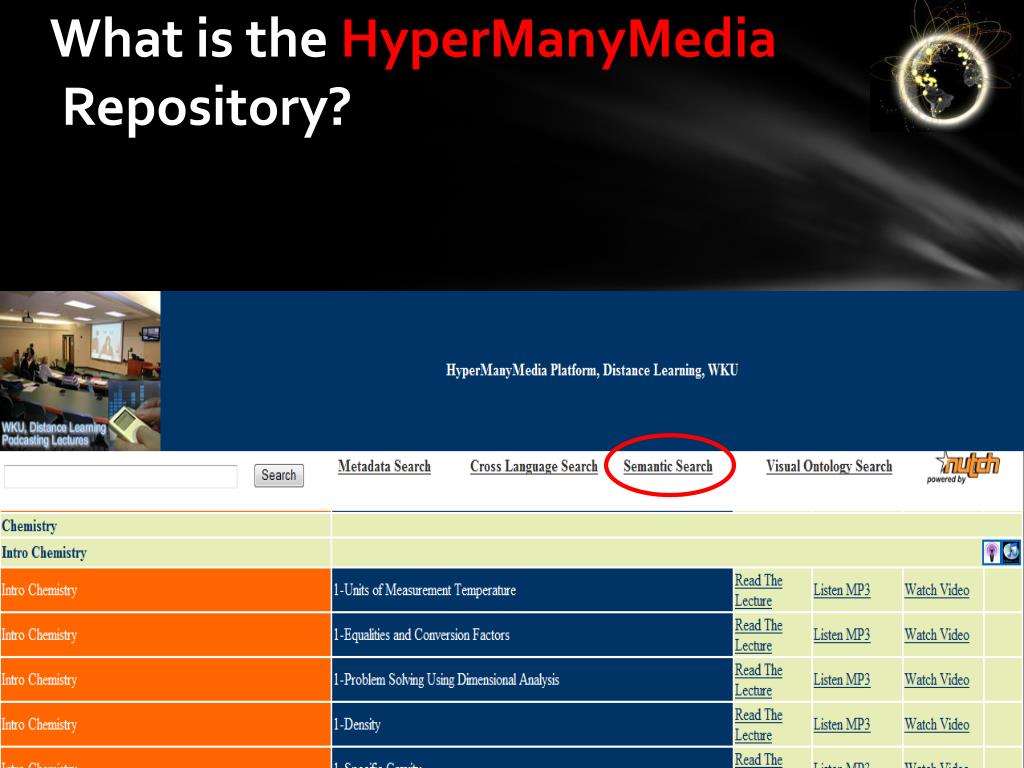Click Intro Chemistry cell beside Units of Measurement
Viewport: 1024px width, 768px height.
coord(165,590)
